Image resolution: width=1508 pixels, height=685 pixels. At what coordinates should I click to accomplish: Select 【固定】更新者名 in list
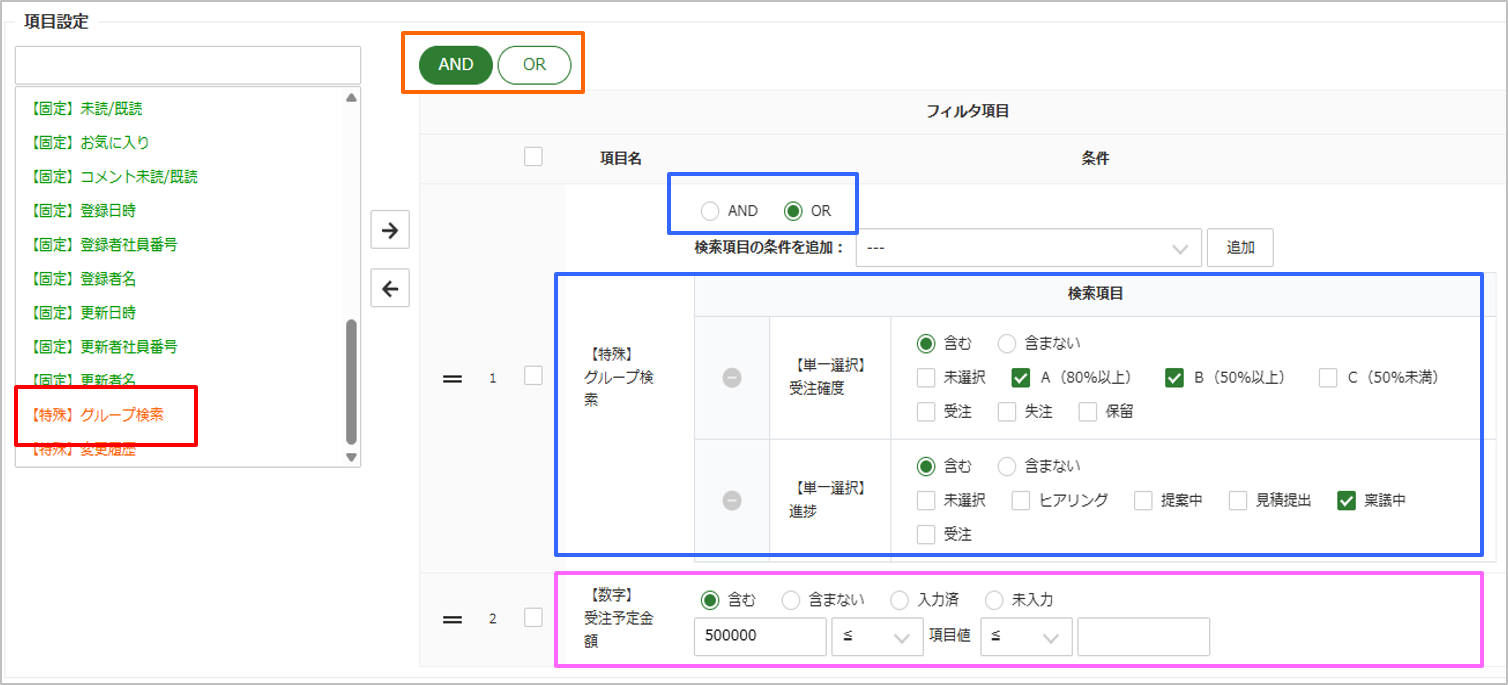83,380
